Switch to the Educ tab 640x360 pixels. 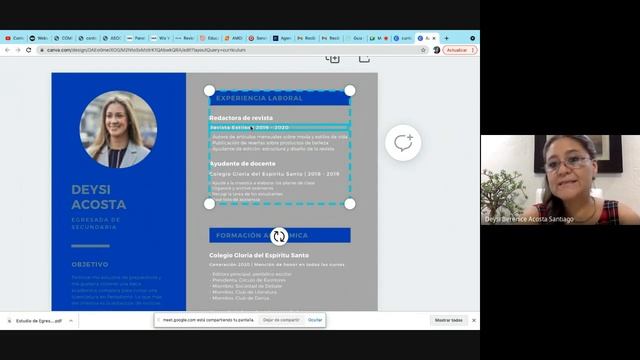coord(209,38)
